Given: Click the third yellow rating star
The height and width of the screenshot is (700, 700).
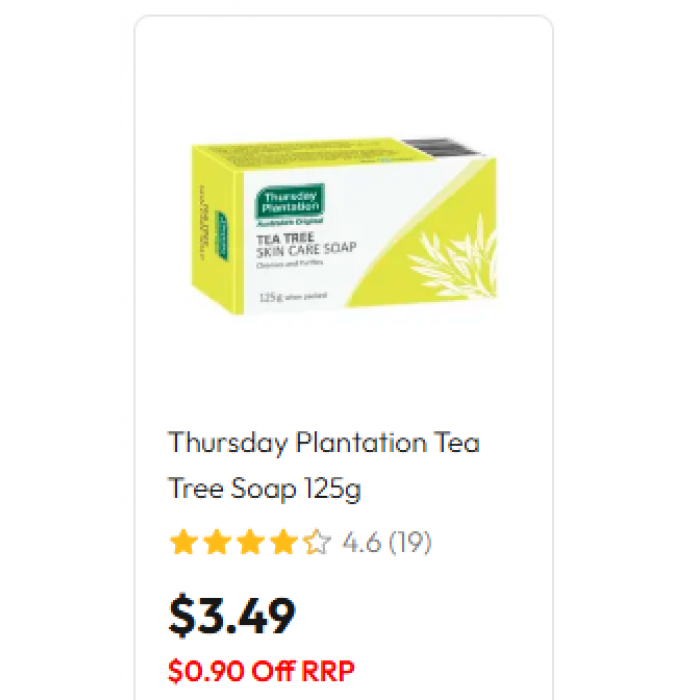Looking at the screenshot, I should click(x=250, y=542).
